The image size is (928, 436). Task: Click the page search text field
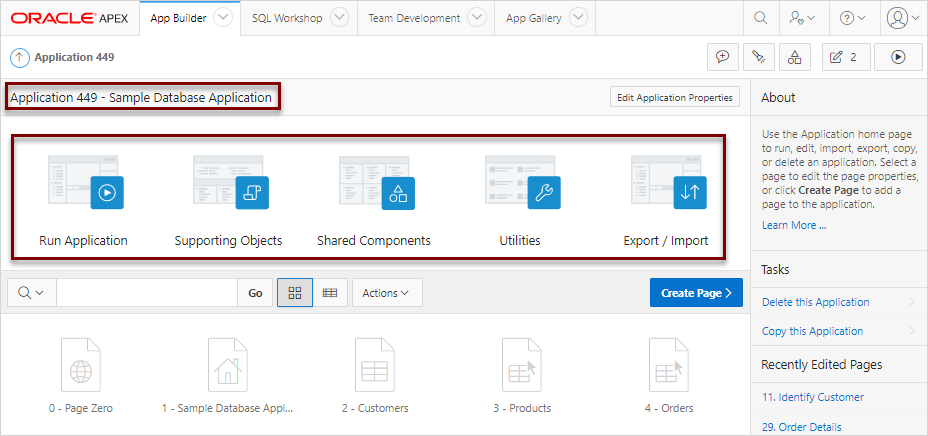click(x=147, y=293)
